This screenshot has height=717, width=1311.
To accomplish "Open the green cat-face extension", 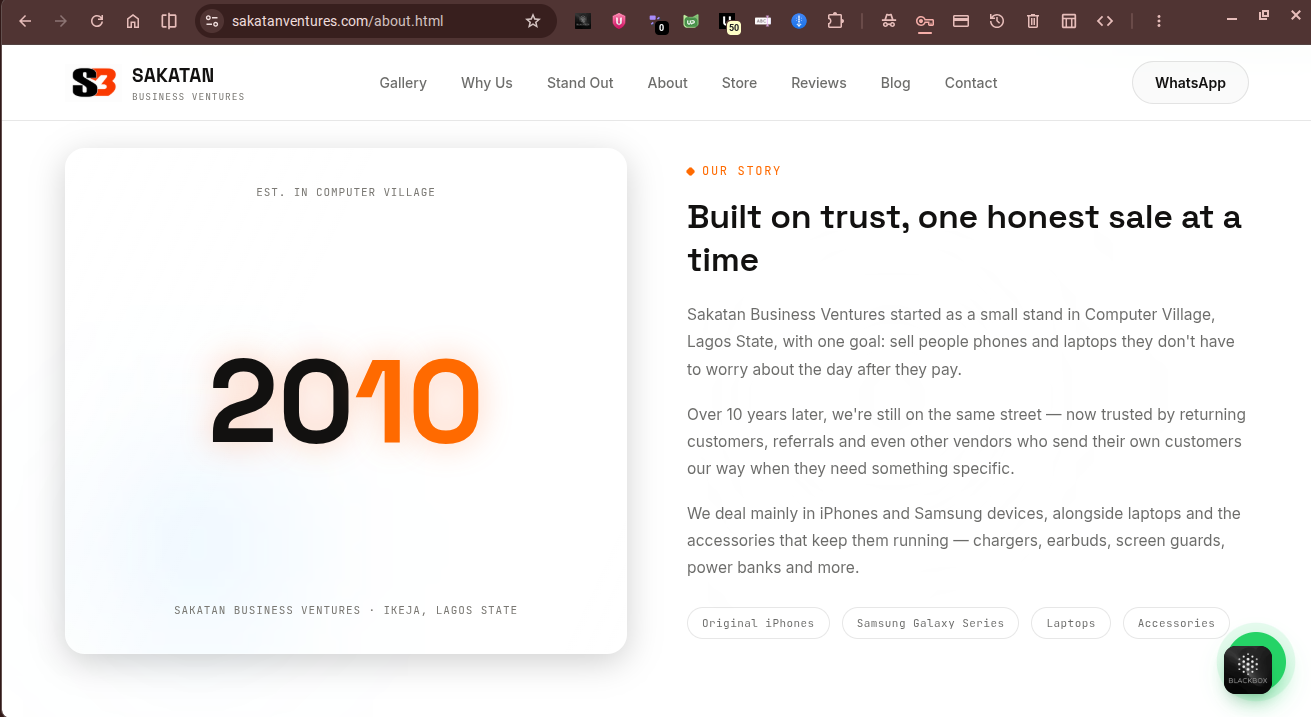I will click(691, 21).
